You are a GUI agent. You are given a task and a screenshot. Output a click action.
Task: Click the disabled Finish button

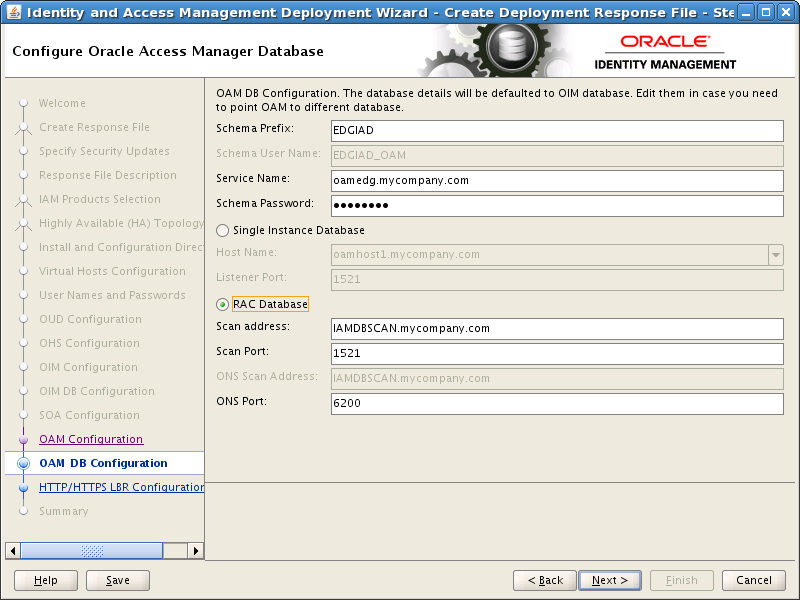point(682,581)
